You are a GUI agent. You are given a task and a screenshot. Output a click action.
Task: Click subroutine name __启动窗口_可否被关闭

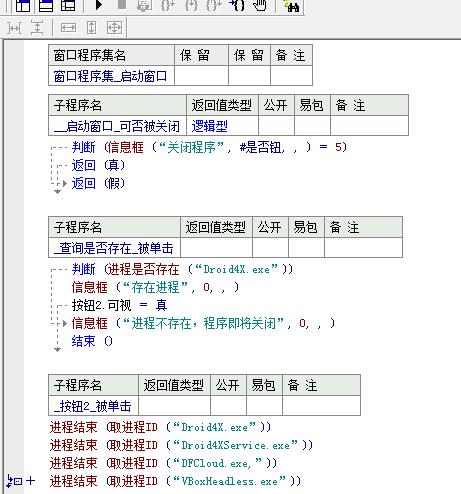(117, 126)
